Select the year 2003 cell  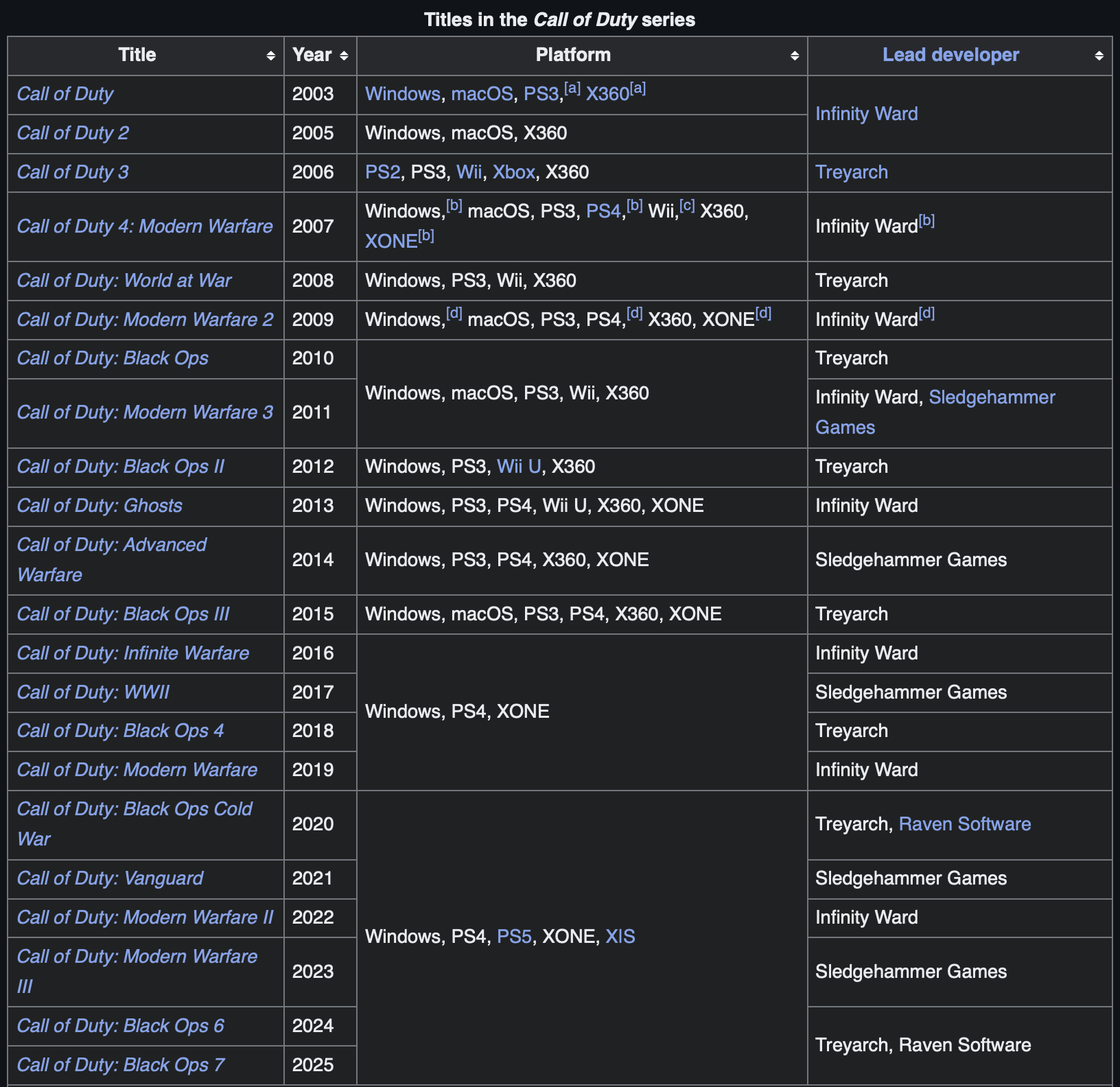(320, 95)
